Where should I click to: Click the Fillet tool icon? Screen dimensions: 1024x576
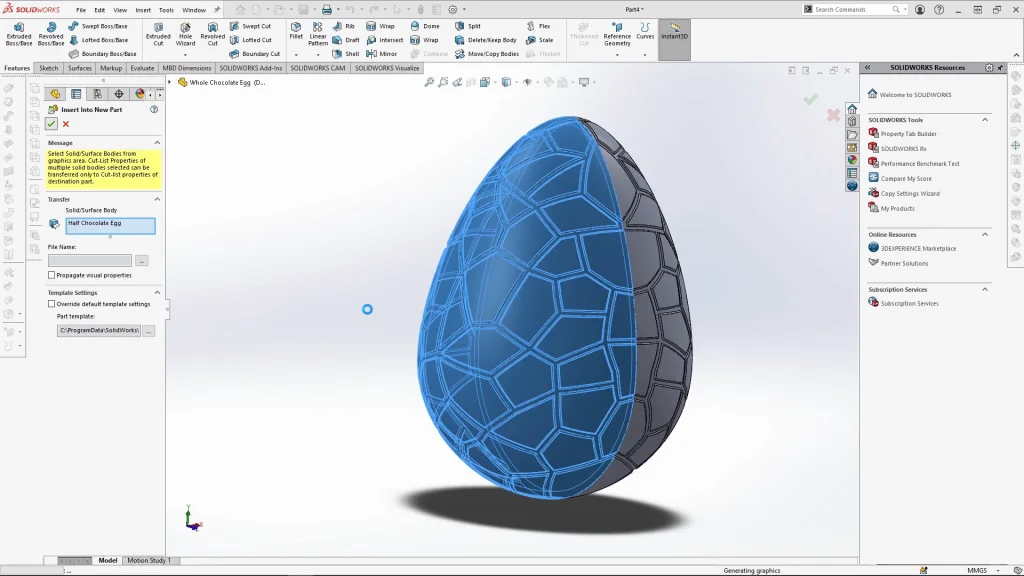pyautogui.click(x=296, y=30)
